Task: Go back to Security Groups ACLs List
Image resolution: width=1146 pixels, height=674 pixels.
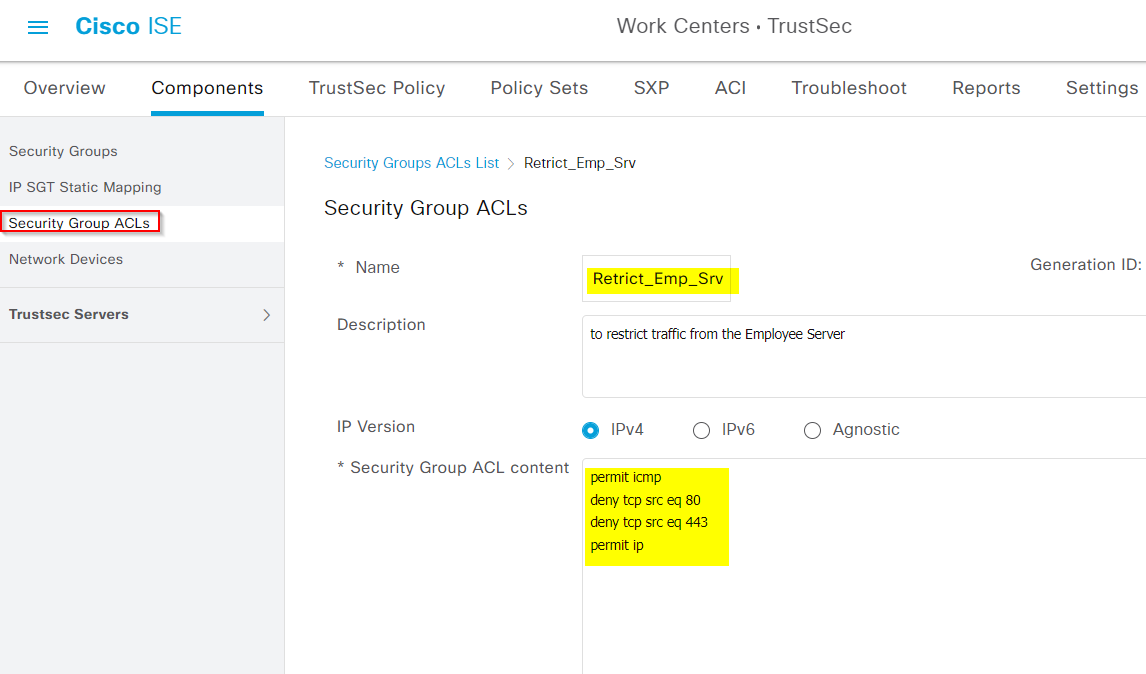Action: pos(411,163)
